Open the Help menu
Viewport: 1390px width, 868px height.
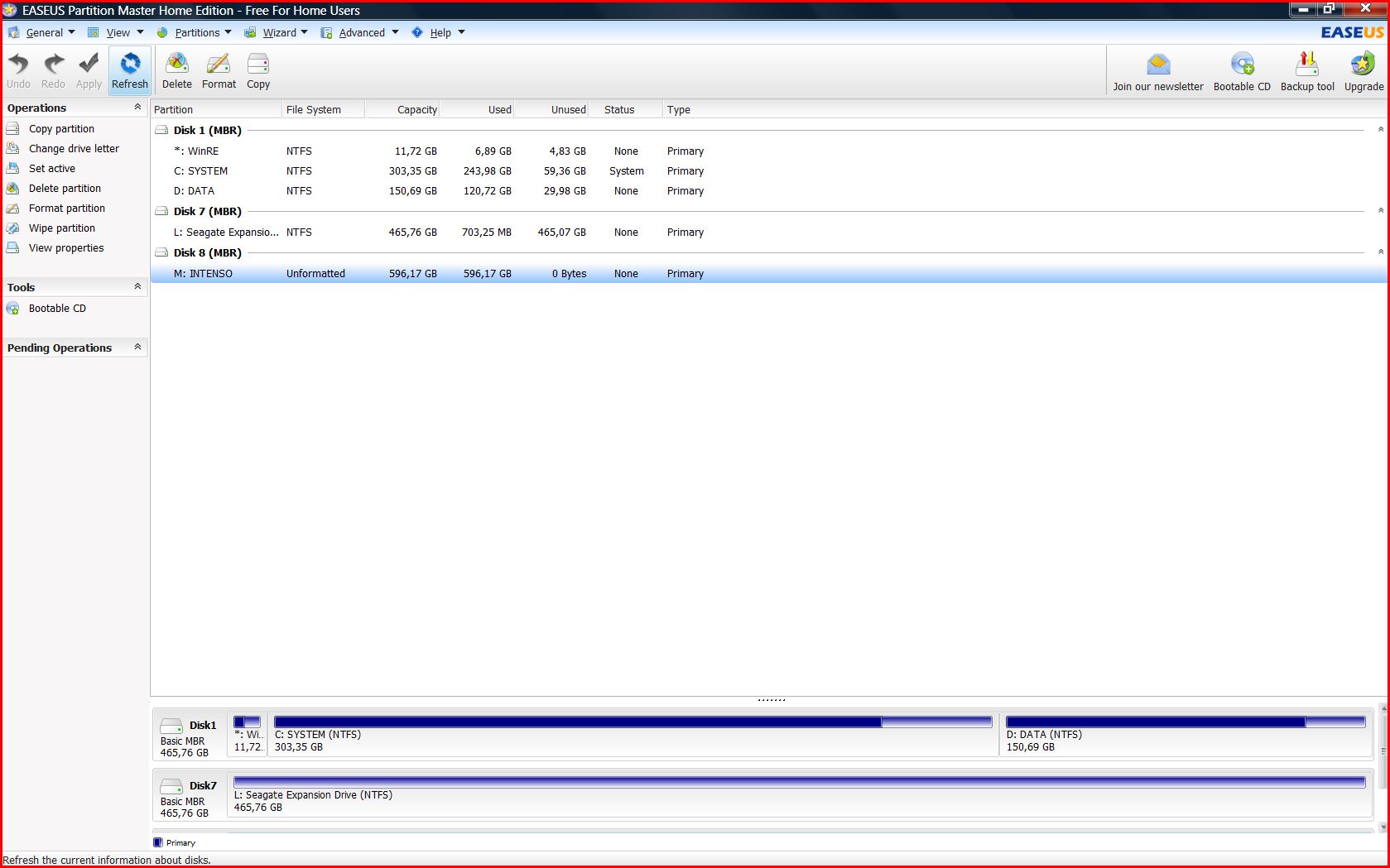[439, 32]
